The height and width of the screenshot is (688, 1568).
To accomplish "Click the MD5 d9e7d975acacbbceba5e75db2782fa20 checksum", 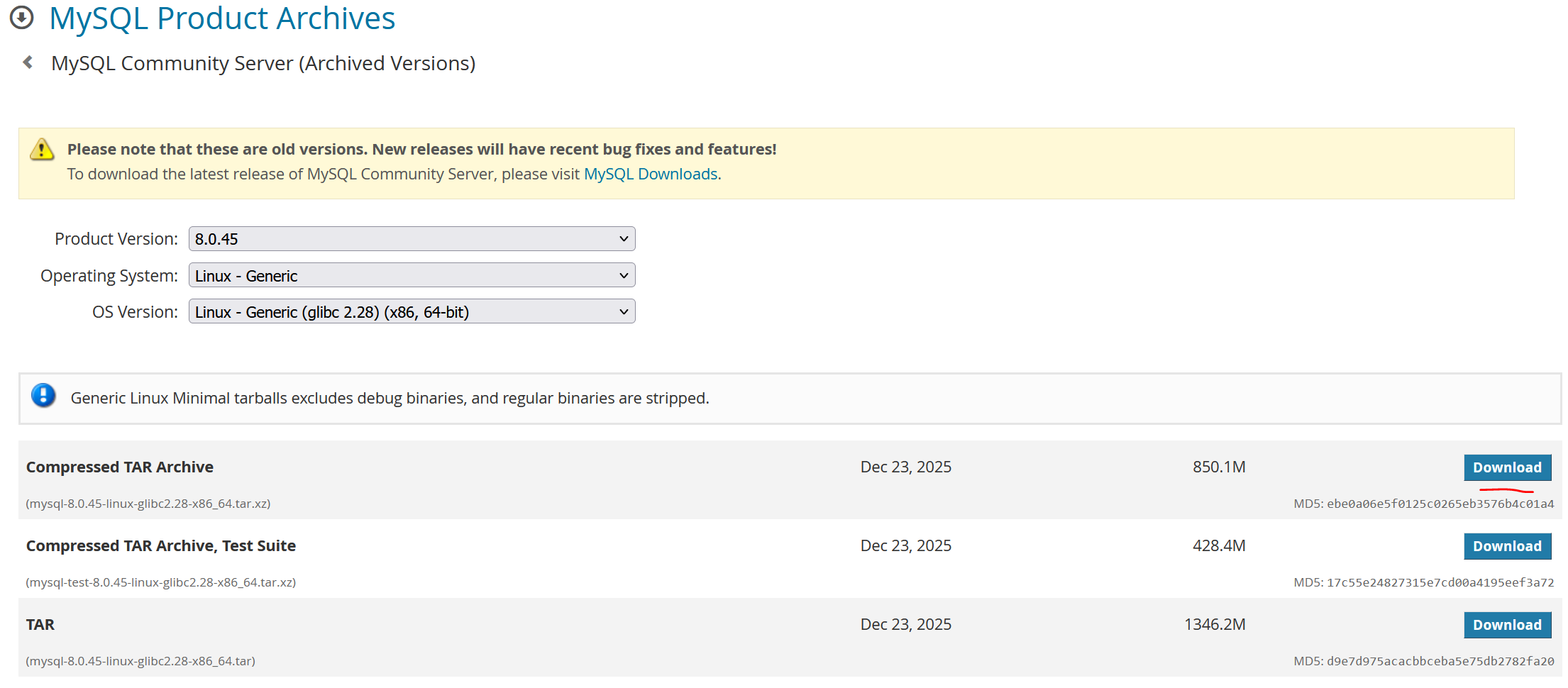I will click(x=1423, y=661).
